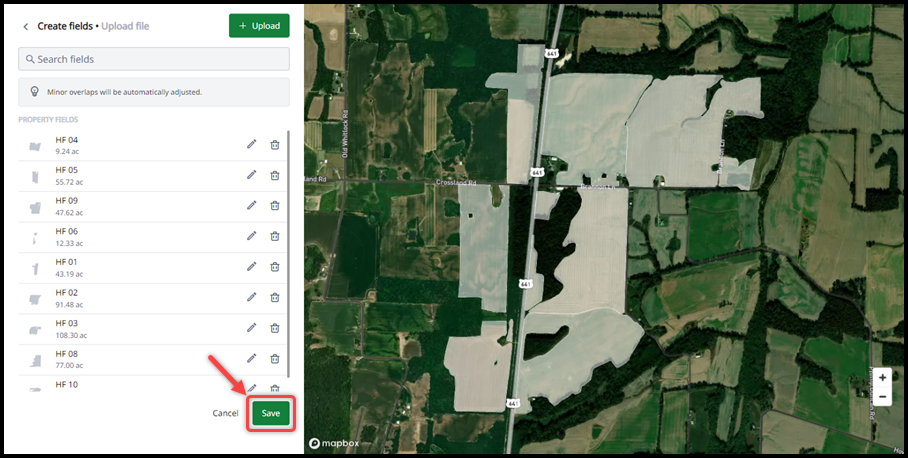Zoom in on the map
Screen dimensions: 908x458
pos(882,378)
